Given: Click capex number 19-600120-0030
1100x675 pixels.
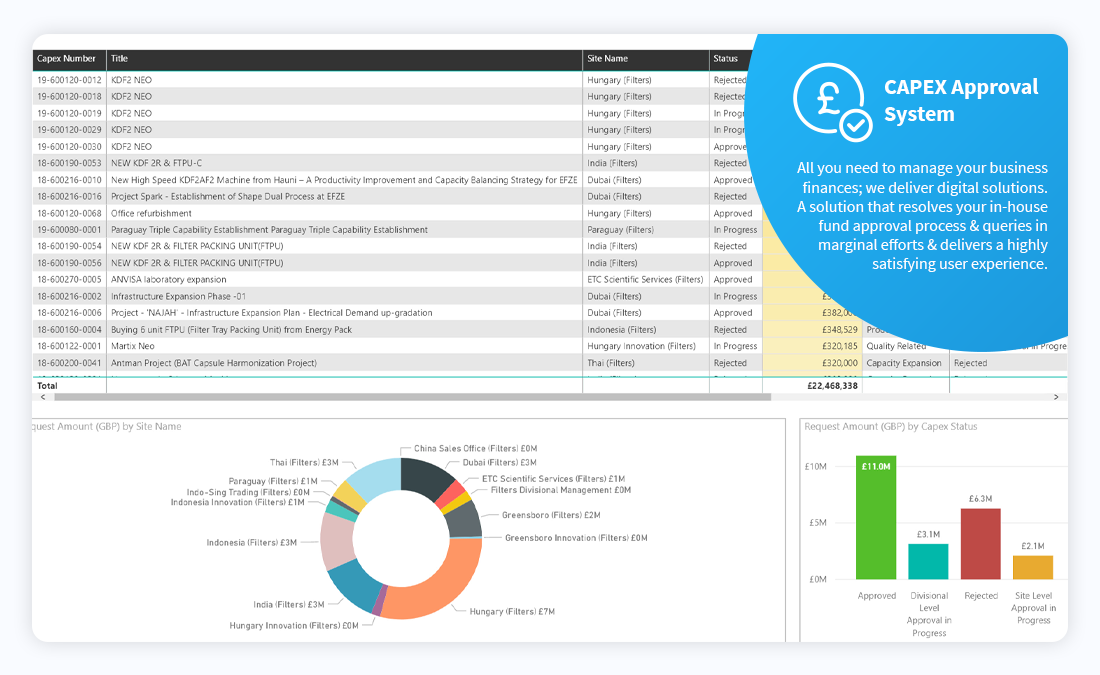Looking at the screenshot, I should tap(69, 147).
